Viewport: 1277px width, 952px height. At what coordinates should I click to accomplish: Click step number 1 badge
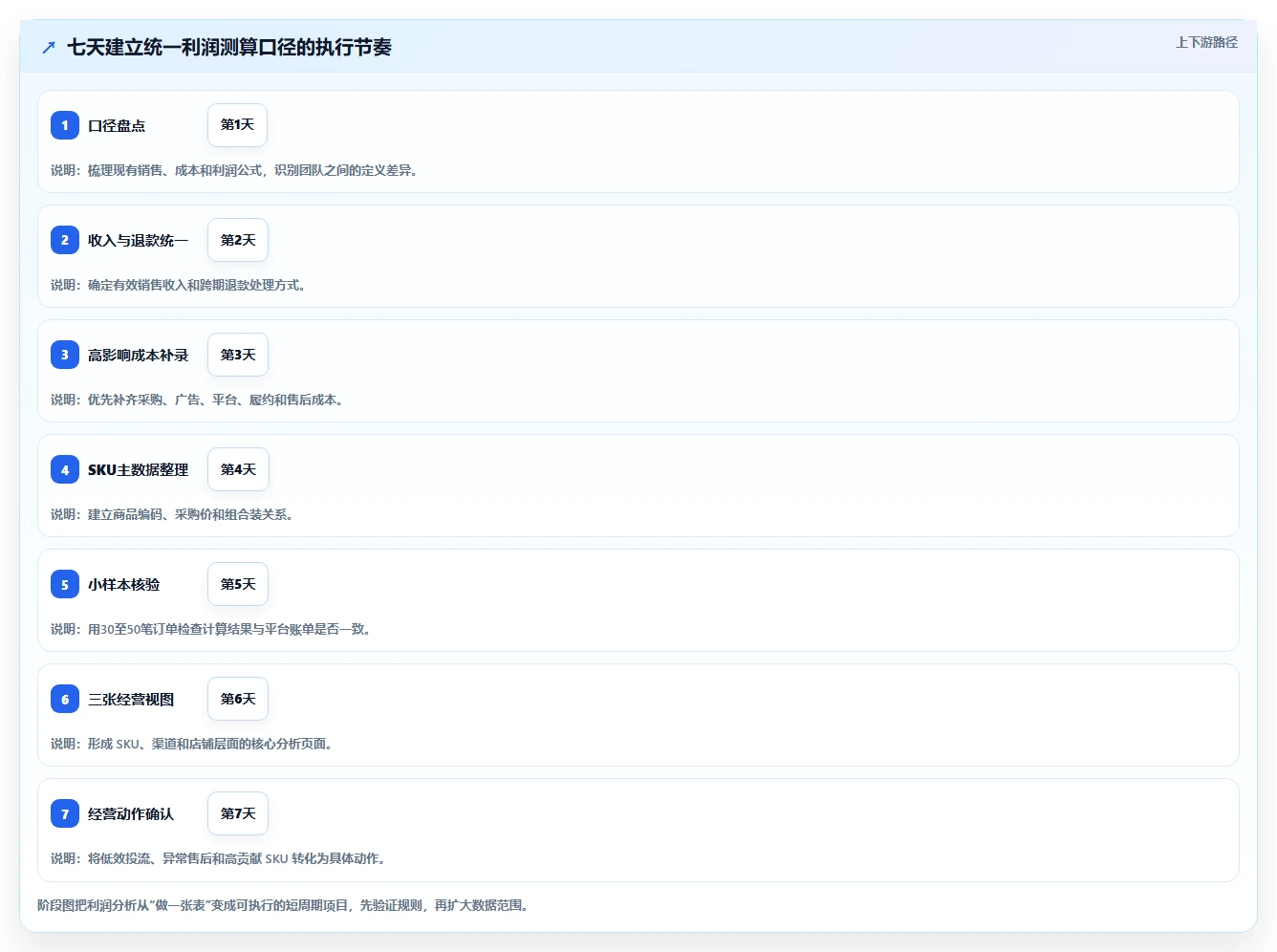pos(65,125)
